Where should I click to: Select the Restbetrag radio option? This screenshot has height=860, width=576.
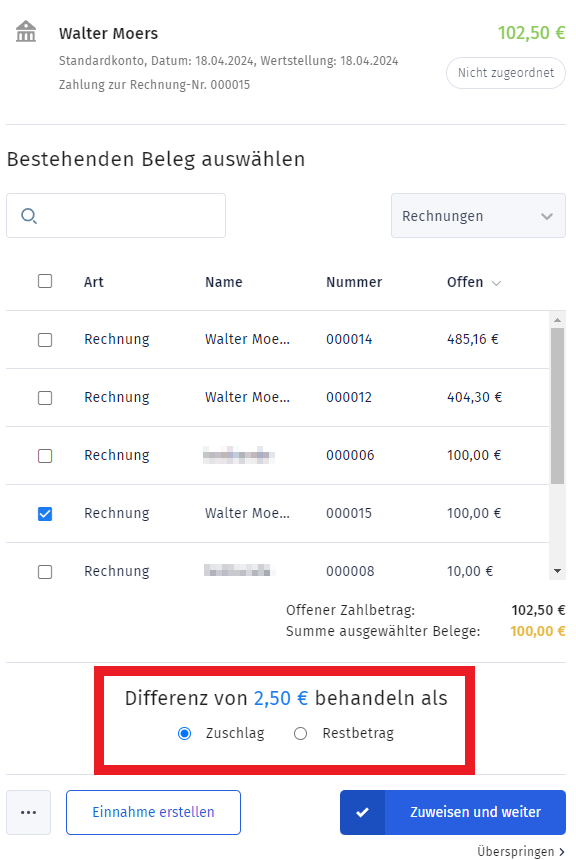[300, 733]
